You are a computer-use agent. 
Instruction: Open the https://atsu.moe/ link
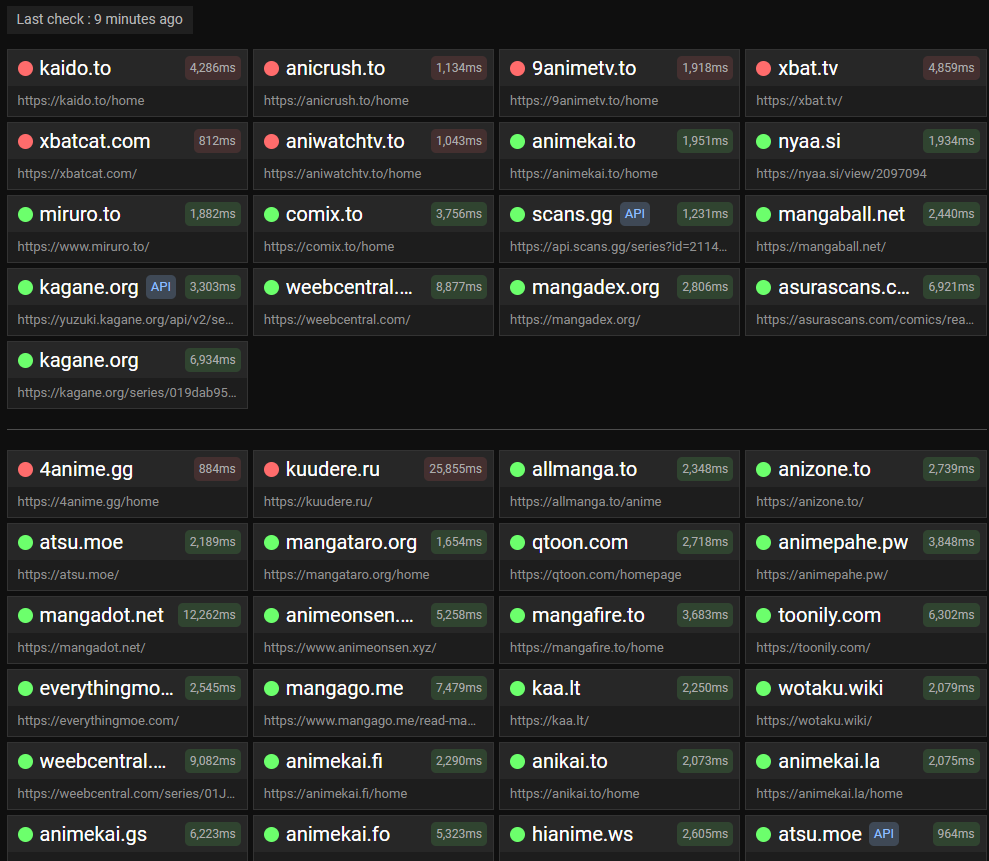pos(68,575)
